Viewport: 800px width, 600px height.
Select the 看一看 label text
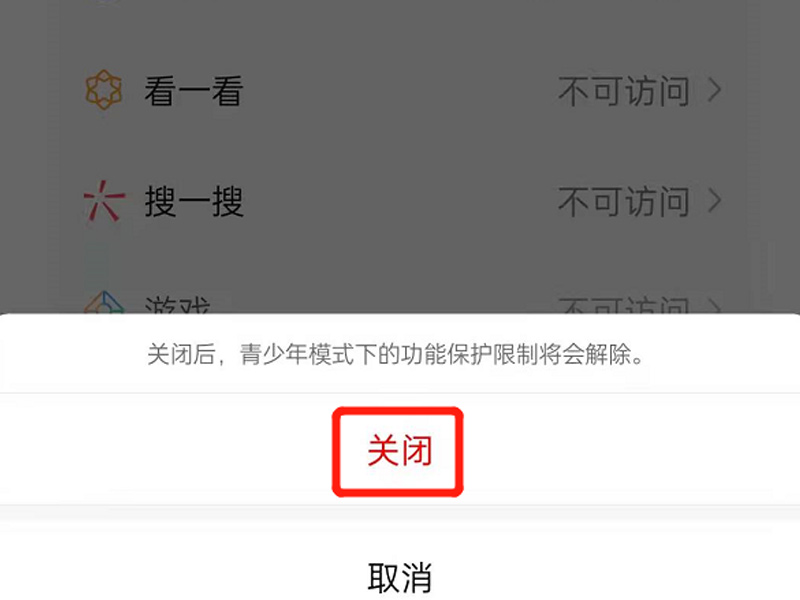pos(193,91)
